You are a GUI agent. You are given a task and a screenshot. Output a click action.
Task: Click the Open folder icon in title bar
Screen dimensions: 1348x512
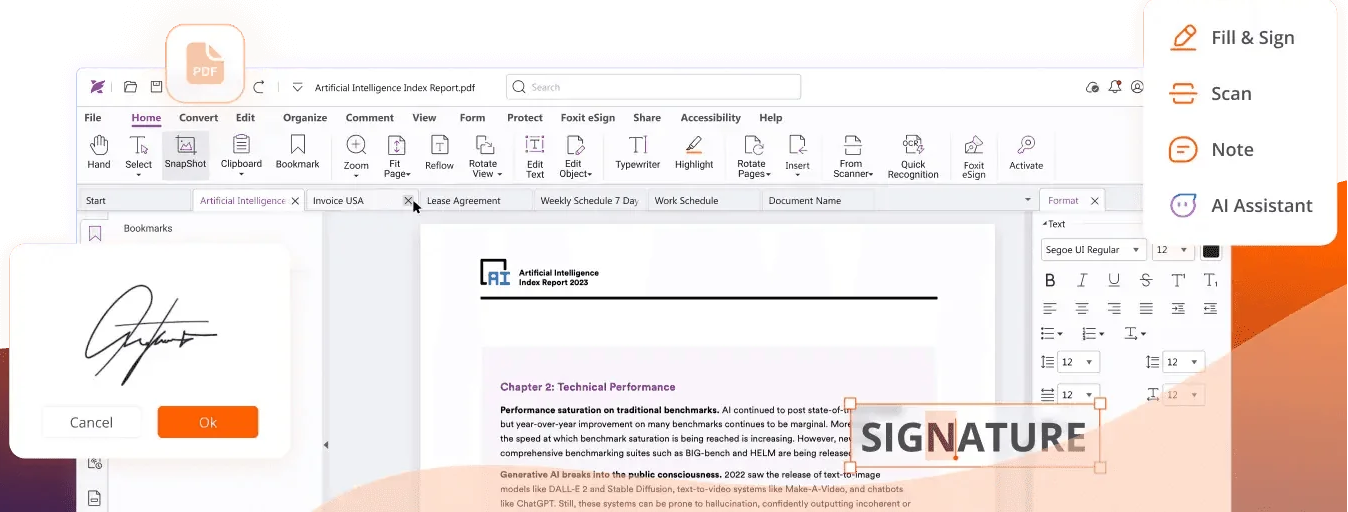[x=130, y=87]
